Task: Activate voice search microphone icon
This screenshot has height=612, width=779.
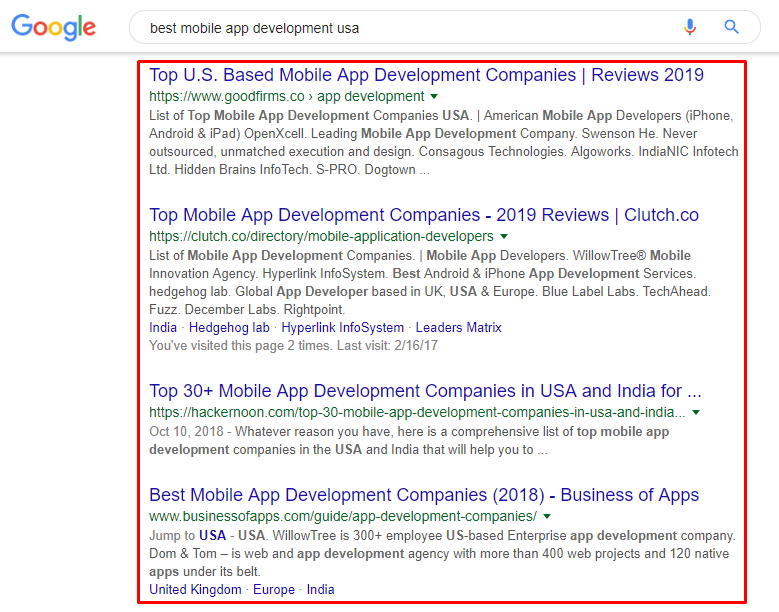Action: click(690, 27)
